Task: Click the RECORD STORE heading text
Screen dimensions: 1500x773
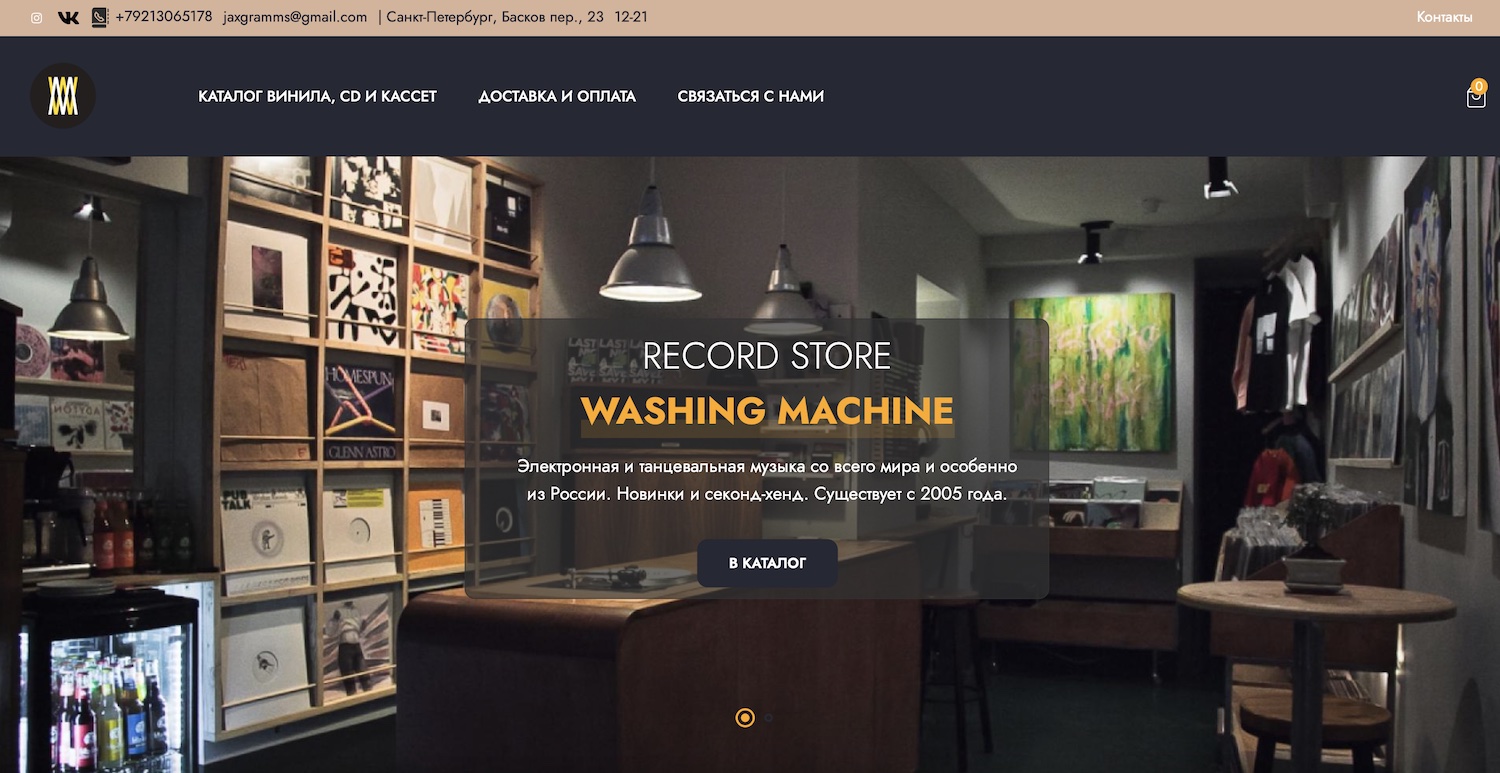Action: [767, 356]
